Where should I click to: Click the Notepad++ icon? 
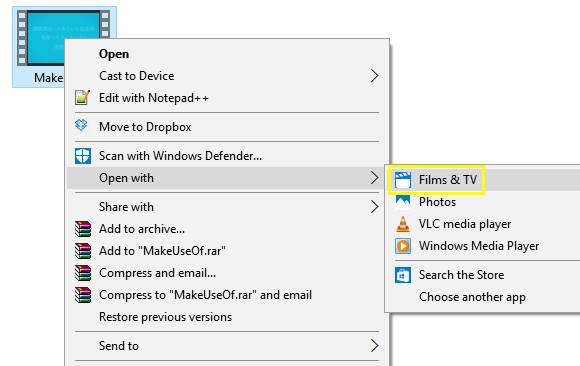pos(82,98)
